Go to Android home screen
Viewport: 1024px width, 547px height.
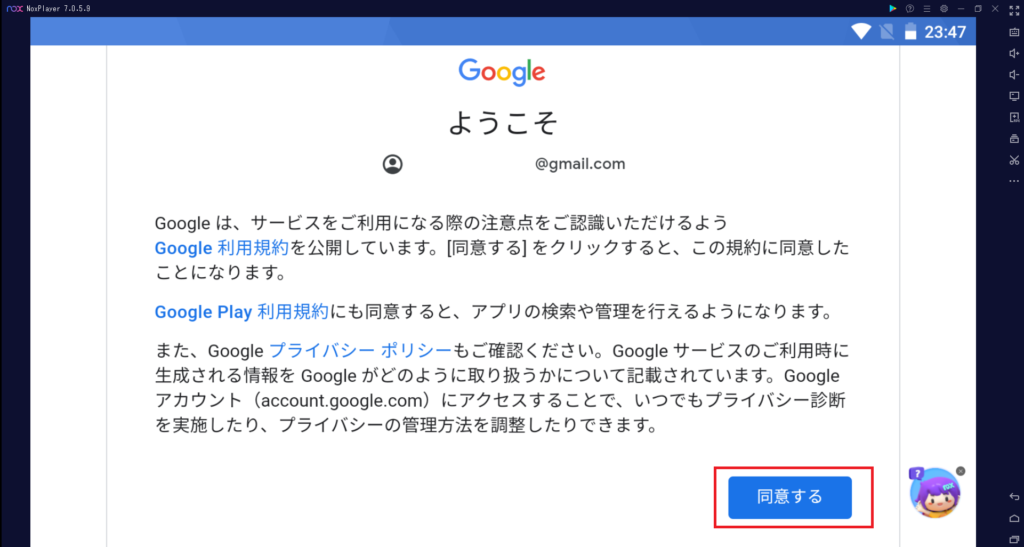click(1014, 518)
